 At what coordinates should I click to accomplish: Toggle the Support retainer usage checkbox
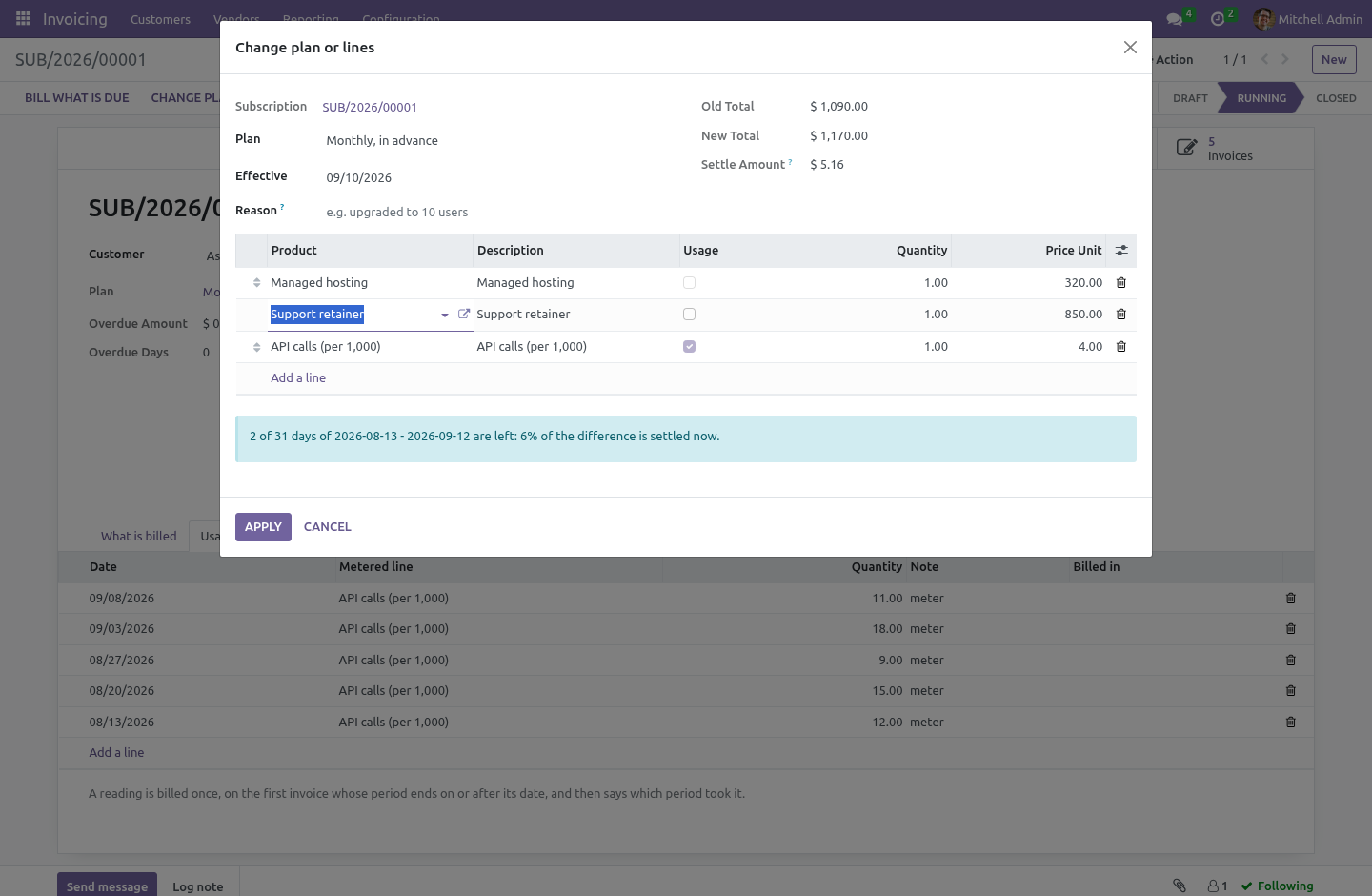click(689, 315)
